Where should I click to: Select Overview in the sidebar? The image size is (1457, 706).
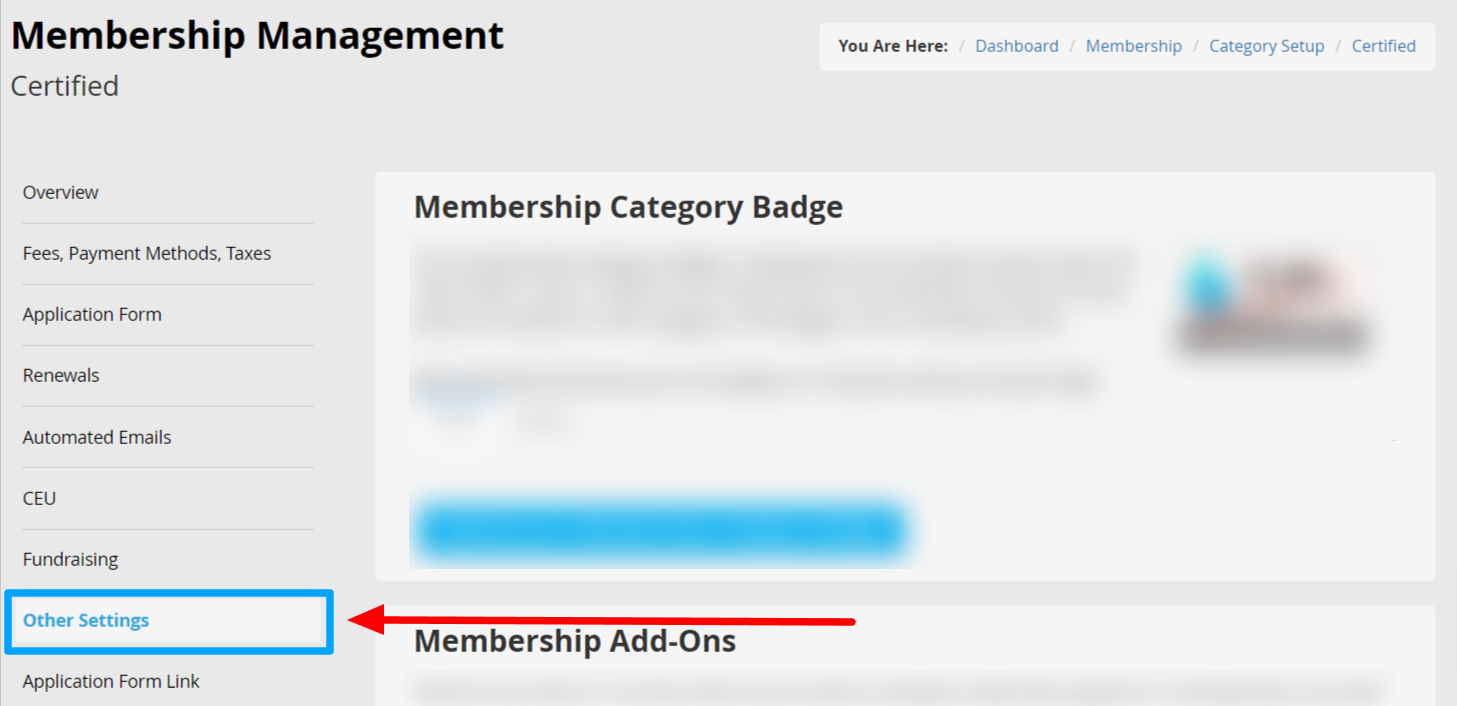point(60,192)
